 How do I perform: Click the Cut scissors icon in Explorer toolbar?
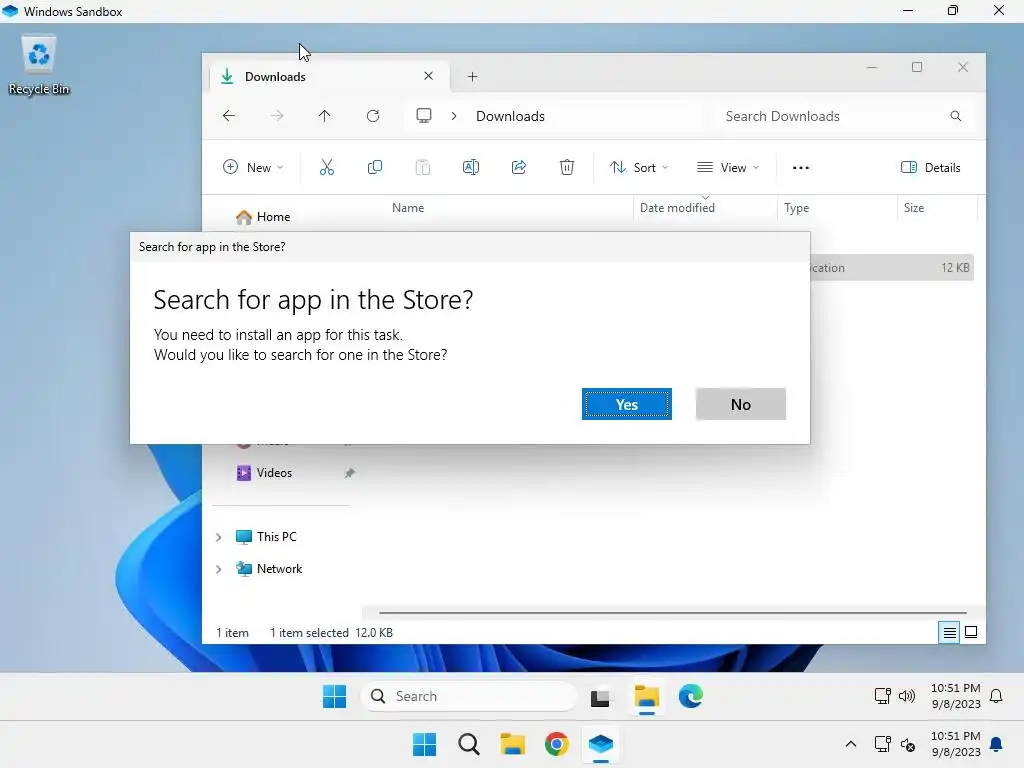[x=327, y=167]
